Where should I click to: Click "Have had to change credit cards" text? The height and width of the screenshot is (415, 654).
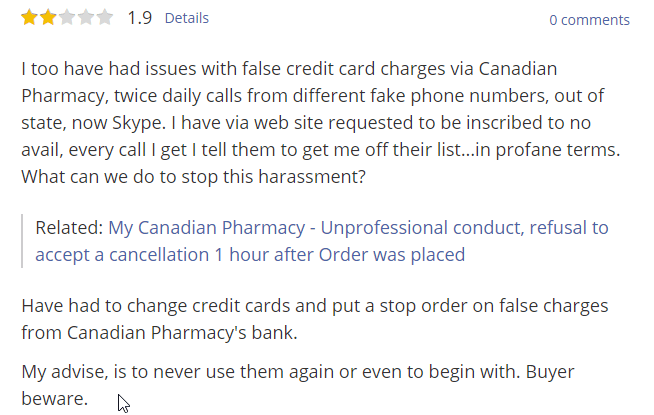tap(156, 306)
